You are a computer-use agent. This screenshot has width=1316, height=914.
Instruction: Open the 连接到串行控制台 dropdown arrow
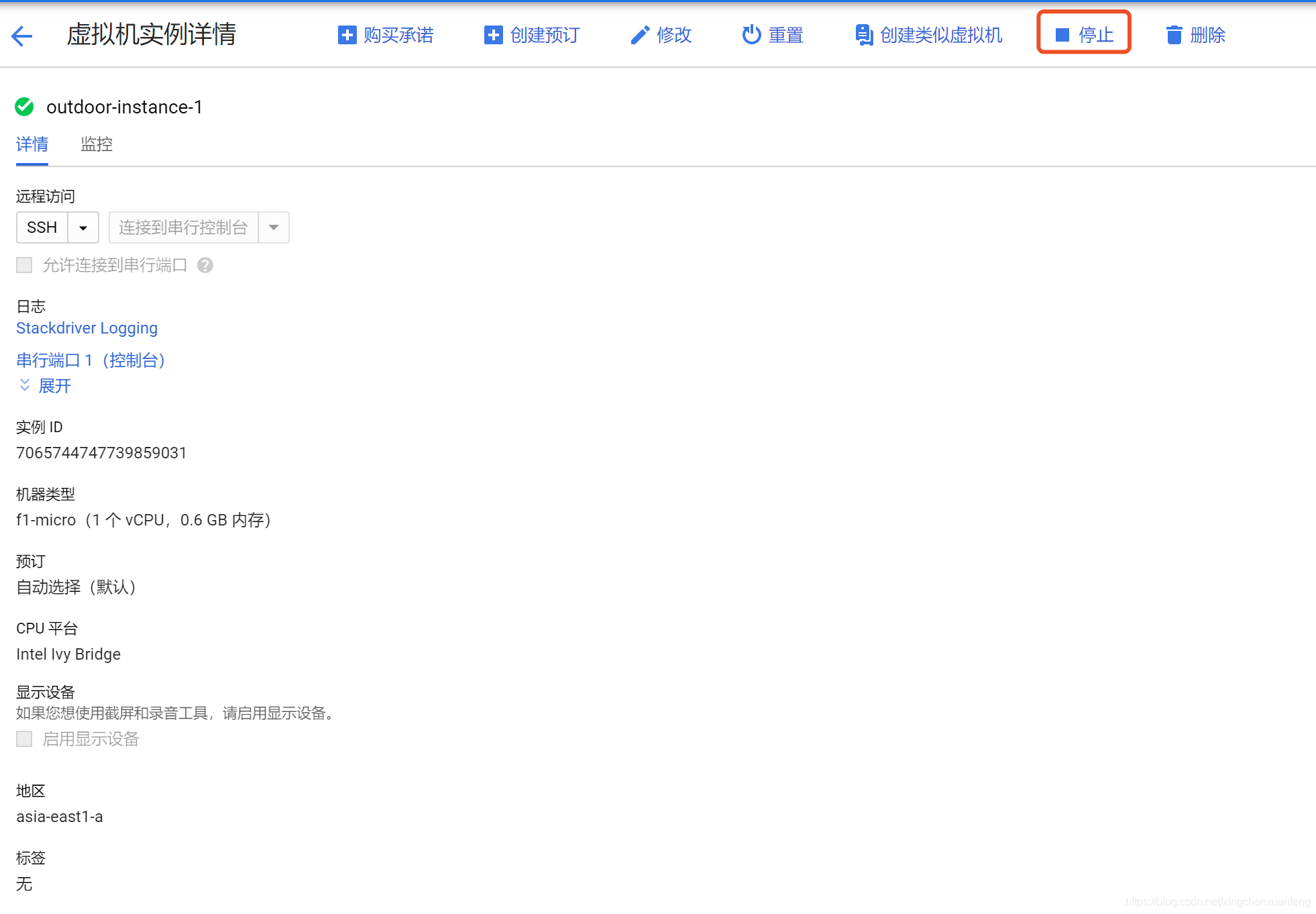tap(273, 227)
